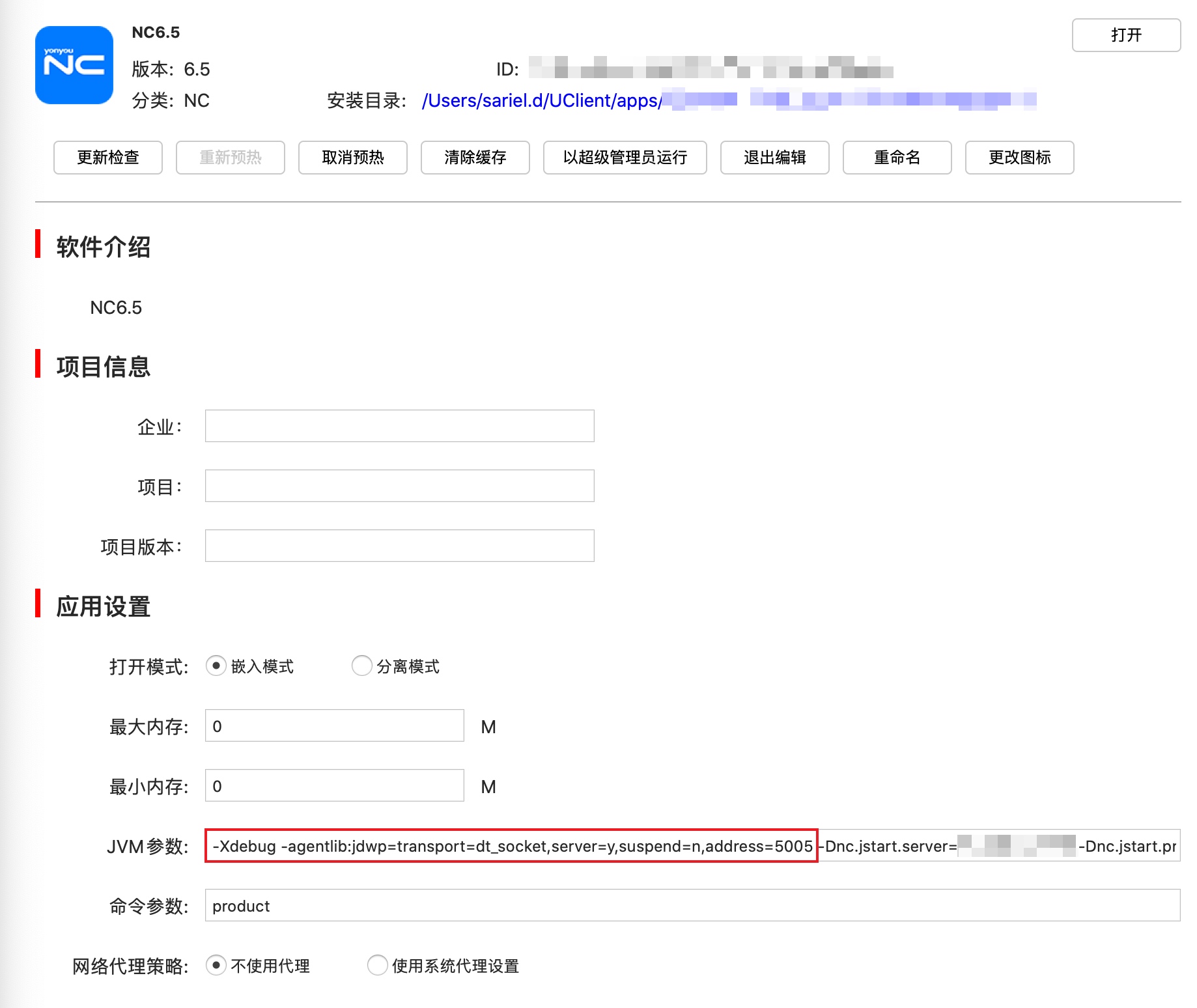The height and width of the screenshot is (1008, 1197).
Task: Click the 项目信息 section heading
Action: coord(104,367)
